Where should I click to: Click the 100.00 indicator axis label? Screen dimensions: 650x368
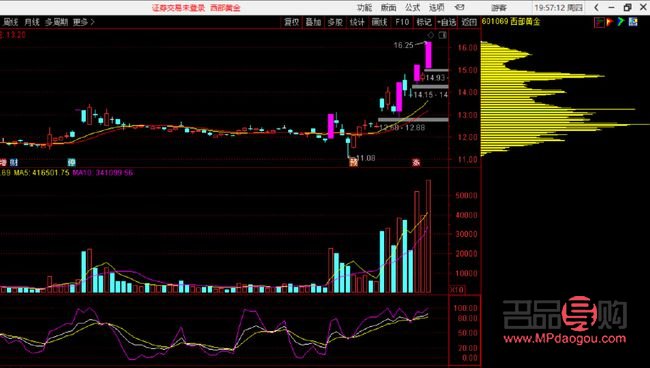pyautogui.click(x=466, y=308)
